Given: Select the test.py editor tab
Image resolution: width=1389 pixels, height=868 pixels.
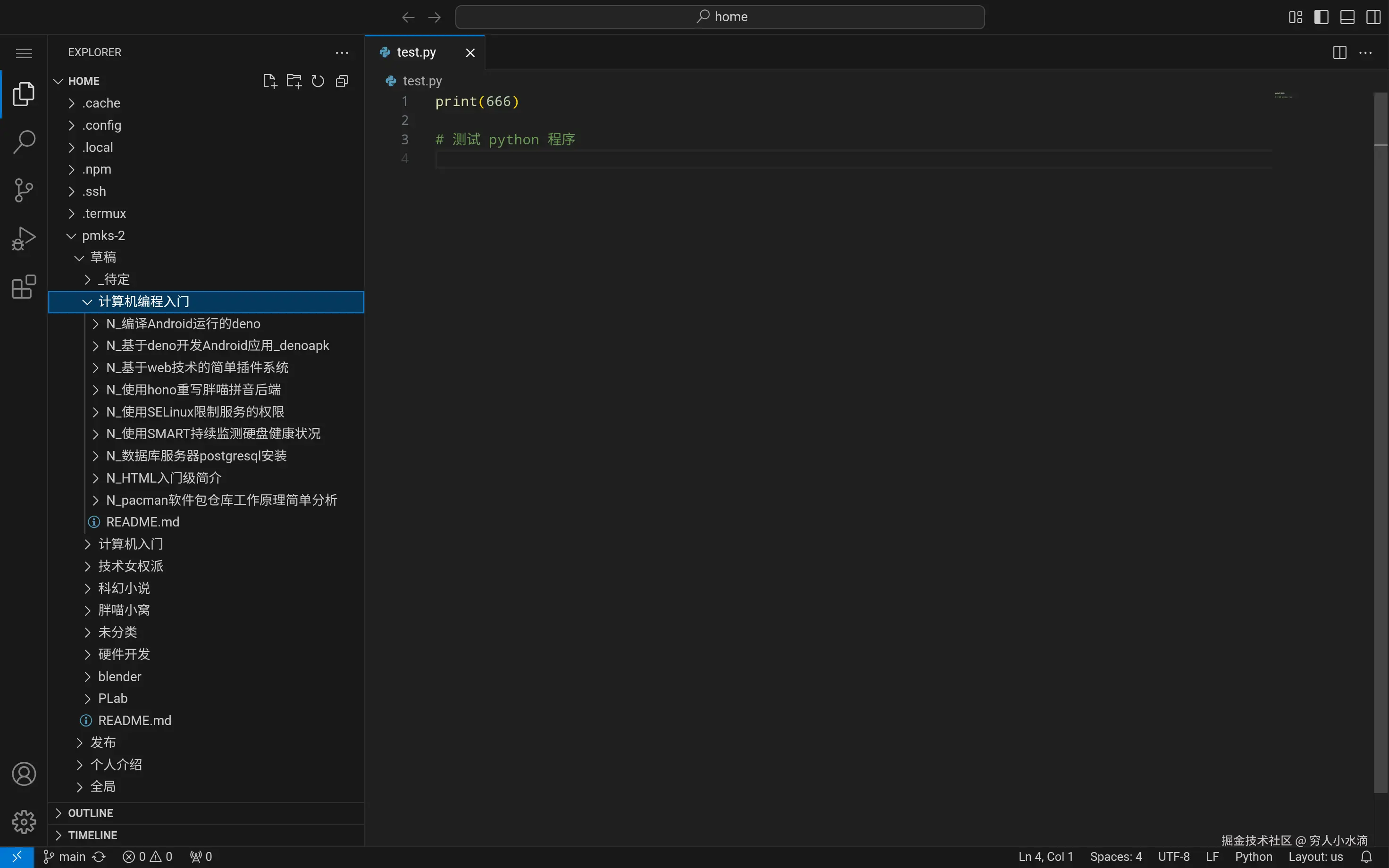Looking at the screenshot, I should pyautogui.click(x=416, y=53).
